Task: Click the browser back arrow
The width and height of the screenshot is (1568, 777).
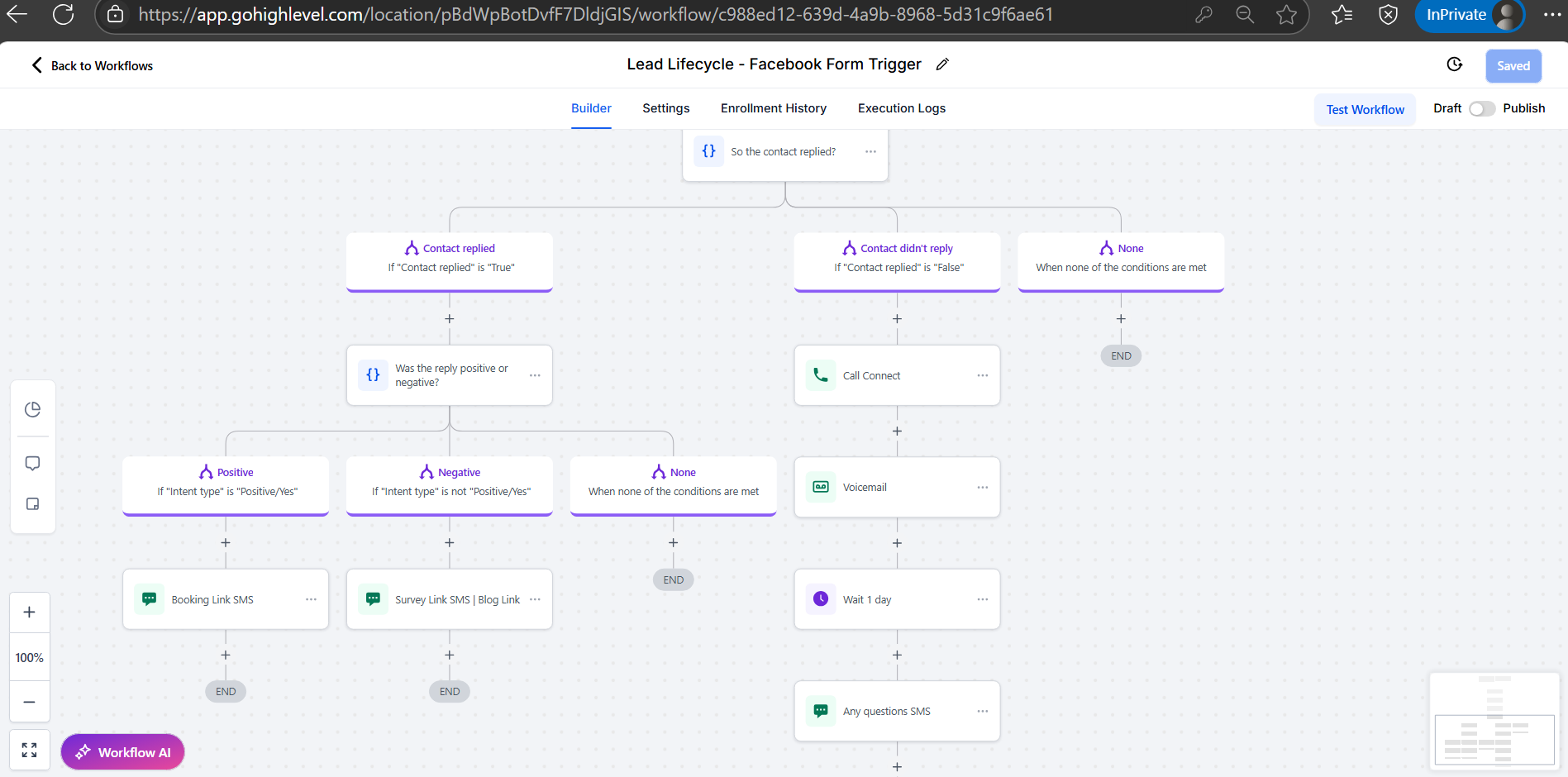Action: (x=17, y=14)
